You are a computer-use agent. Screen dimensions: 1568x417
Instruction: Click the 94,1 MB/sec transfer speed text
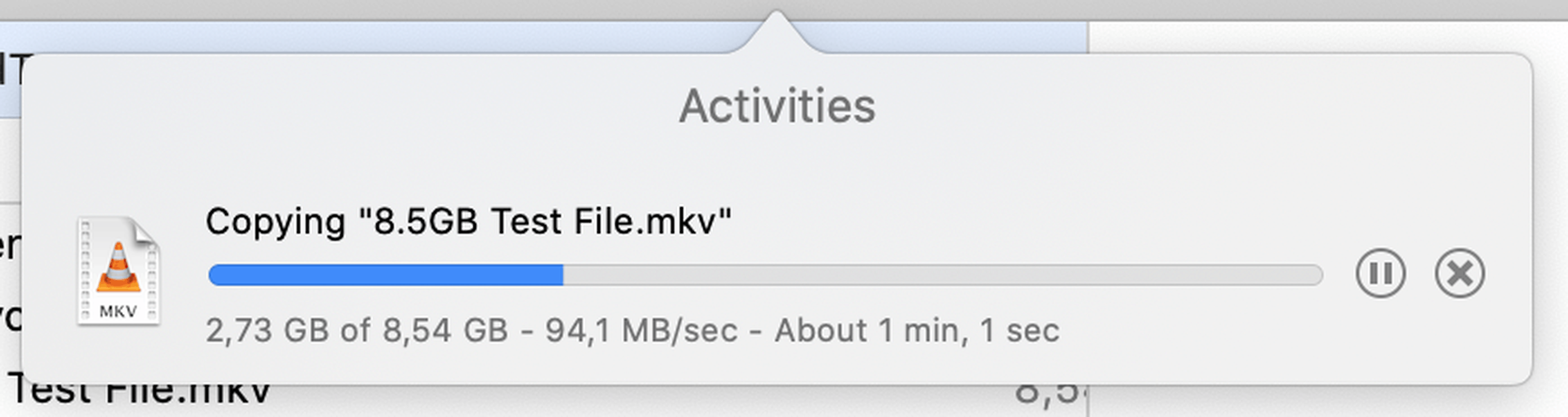coord(641,331)
